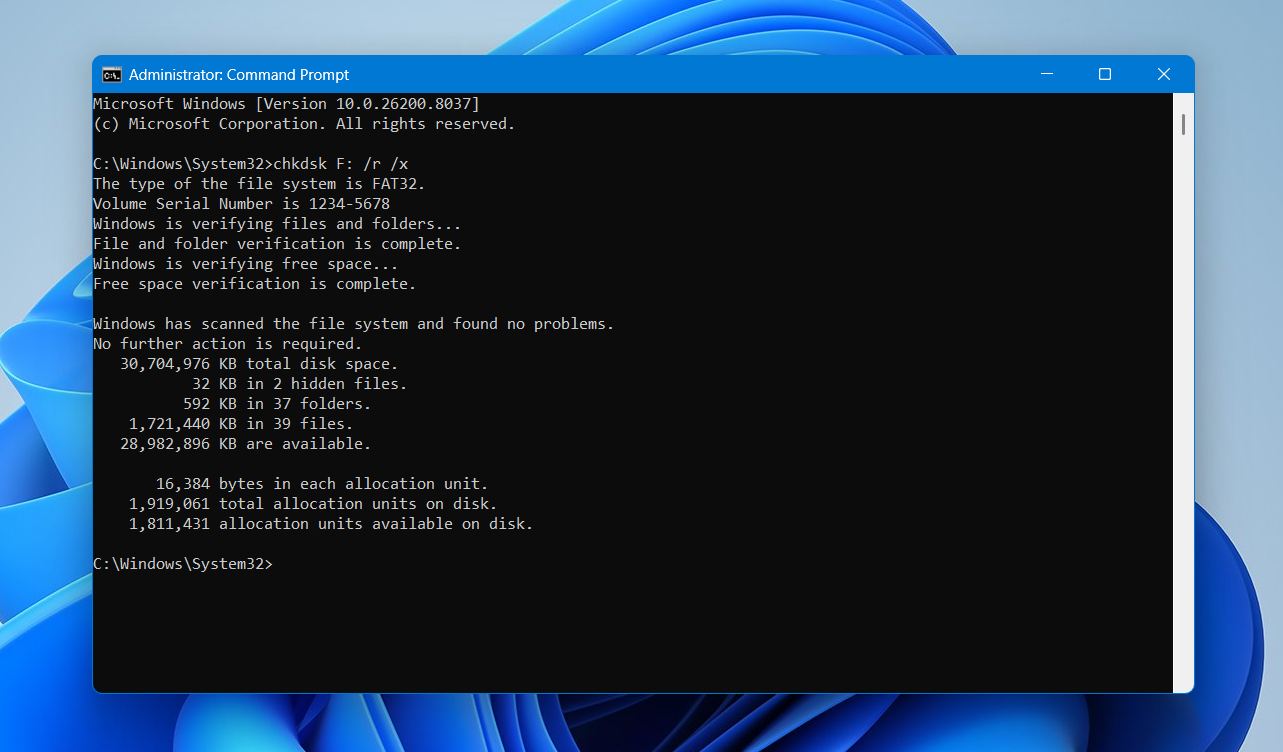Close the Administrator Command Prompt
Image resolution: width=1283 pixels, height=752 pixels.
1163,73
